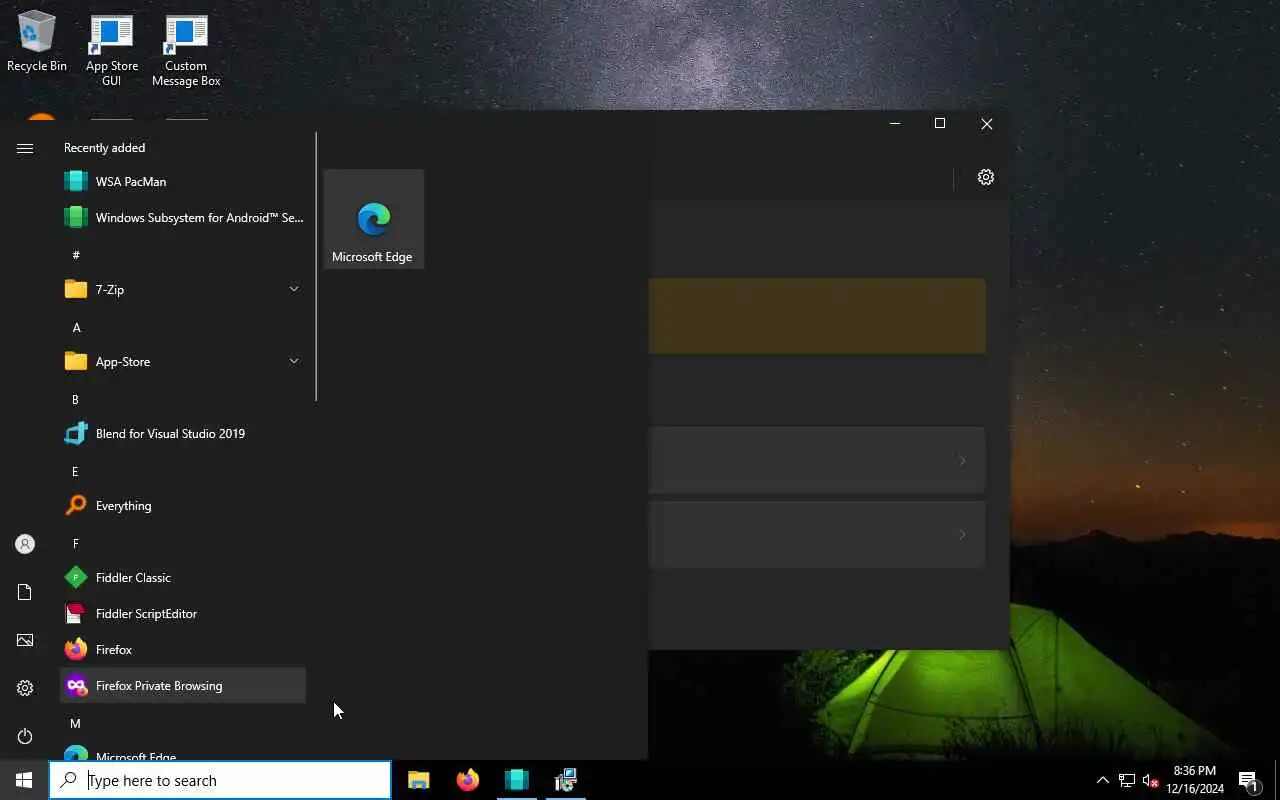Jump to letter A section header
Image resolution: width=1280 pixels, height=800 pixels.
point(76,327)
